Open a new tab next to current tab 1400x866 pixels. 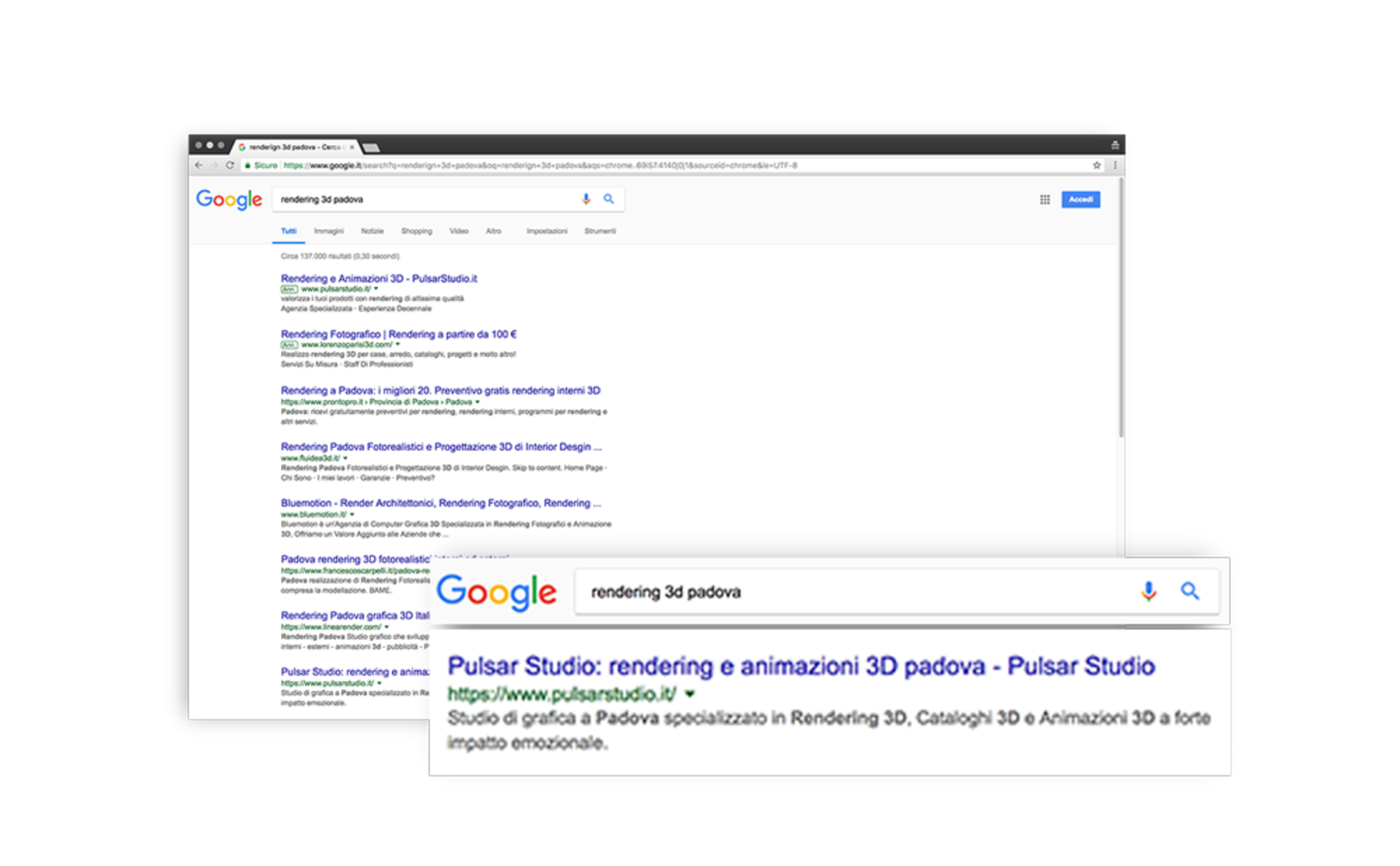point(371,148)
